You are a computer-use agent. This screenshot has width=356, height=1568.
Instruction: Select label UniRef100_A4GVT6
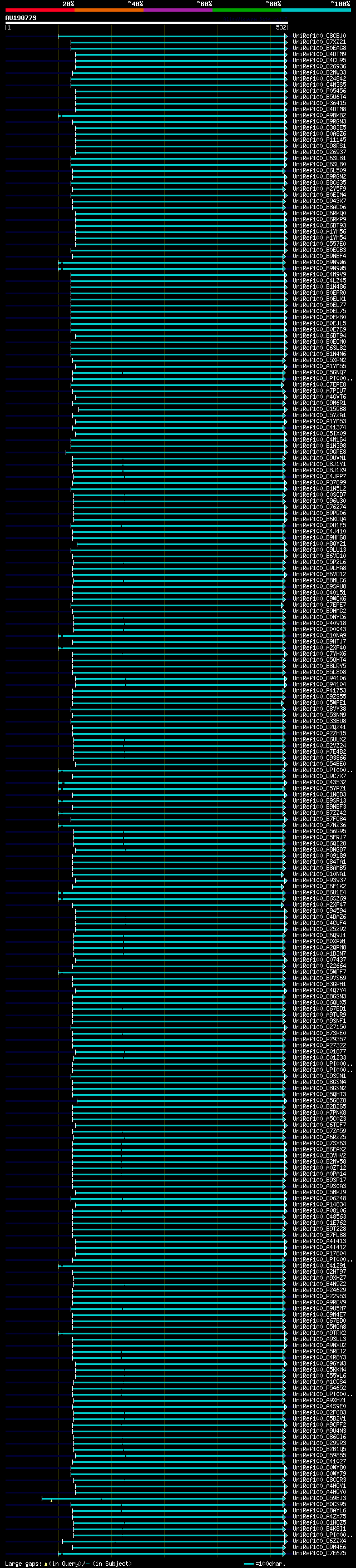(319, 396)
